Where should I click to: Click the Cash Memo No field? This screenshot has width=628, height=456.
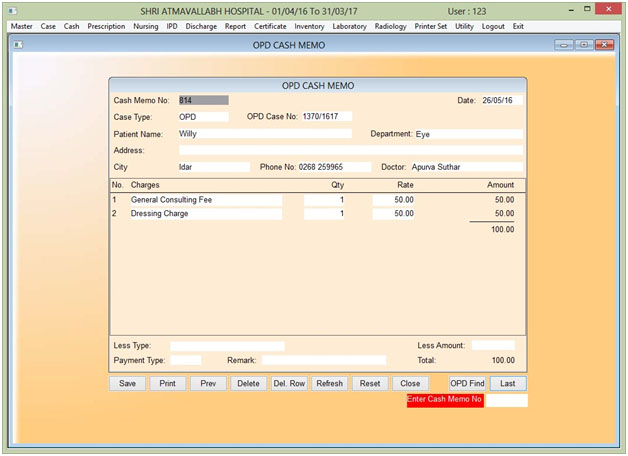pyautogui.click(x=203, y=100)
